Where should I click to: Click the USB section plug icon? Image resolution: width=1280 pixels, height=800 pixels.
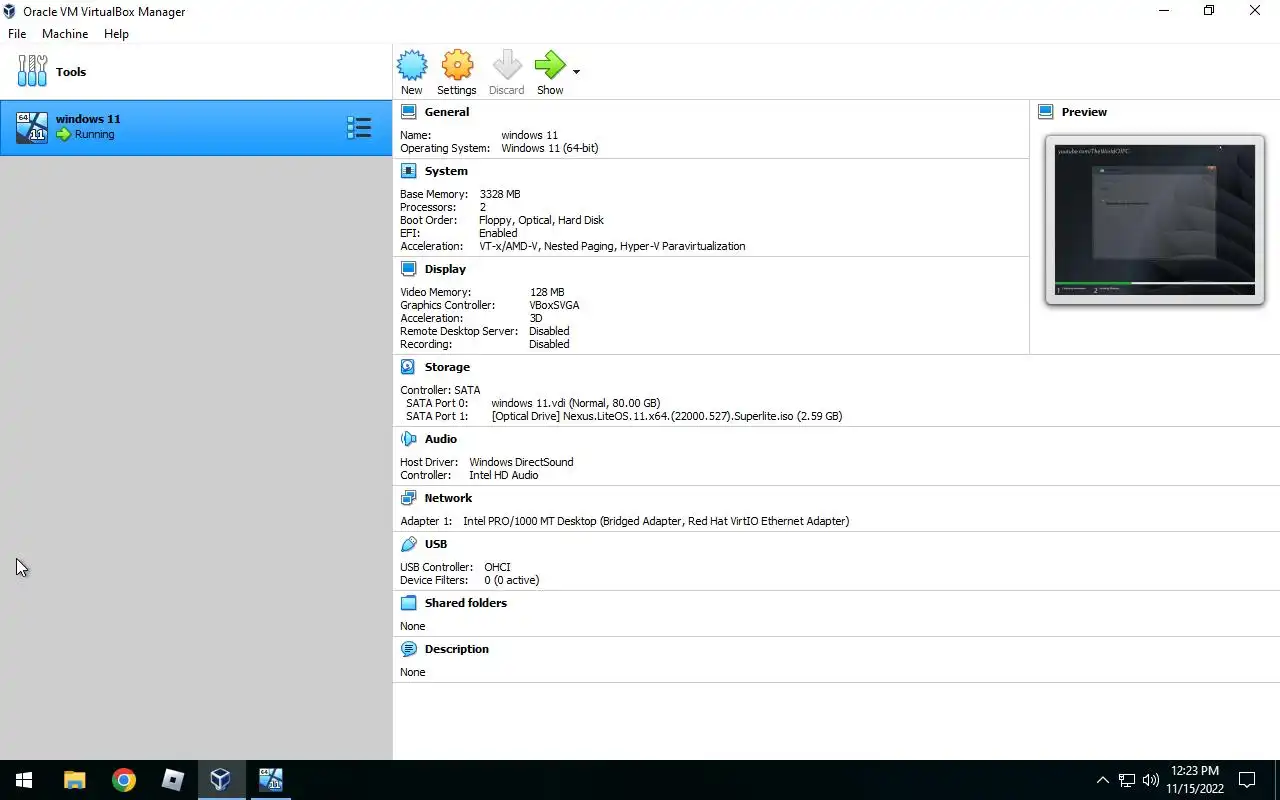408,544
